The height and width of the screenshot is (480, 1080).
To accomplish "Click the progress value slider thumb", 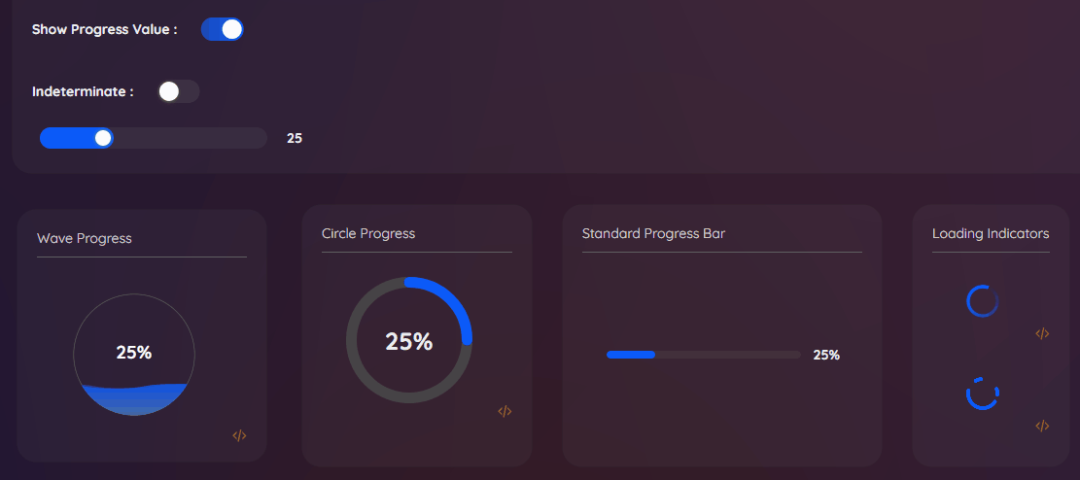I will pos(103,138).
